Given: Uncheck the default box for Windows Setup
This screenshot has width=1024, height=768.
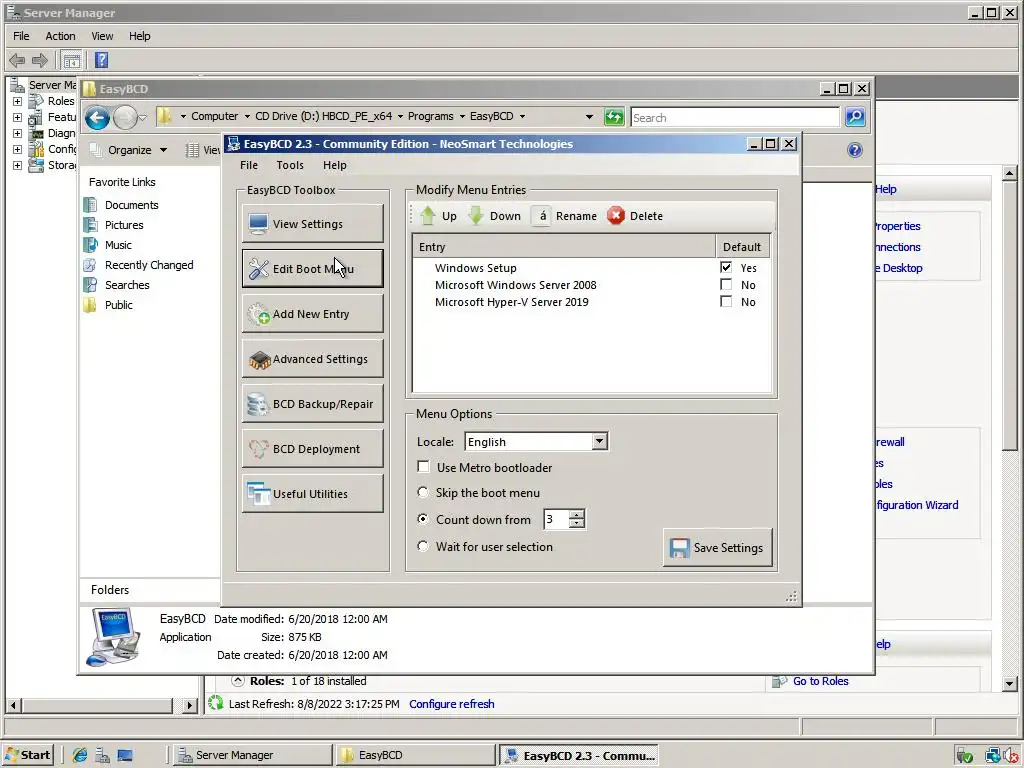Looking at the screenshot, I should [726, 267].
